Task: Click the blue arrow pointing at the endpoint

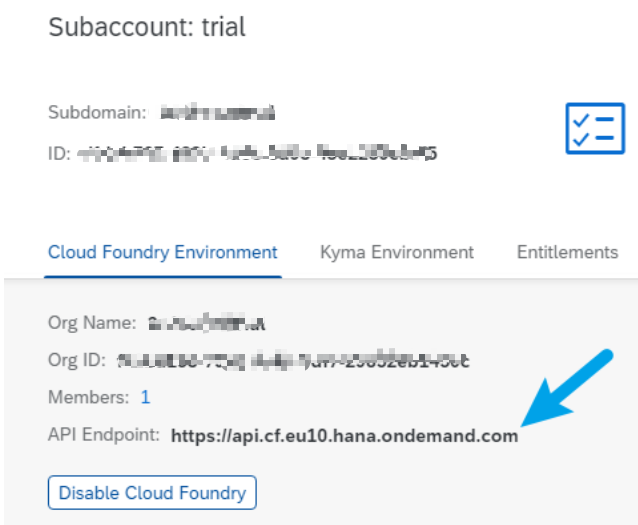Action: [567, 388]
